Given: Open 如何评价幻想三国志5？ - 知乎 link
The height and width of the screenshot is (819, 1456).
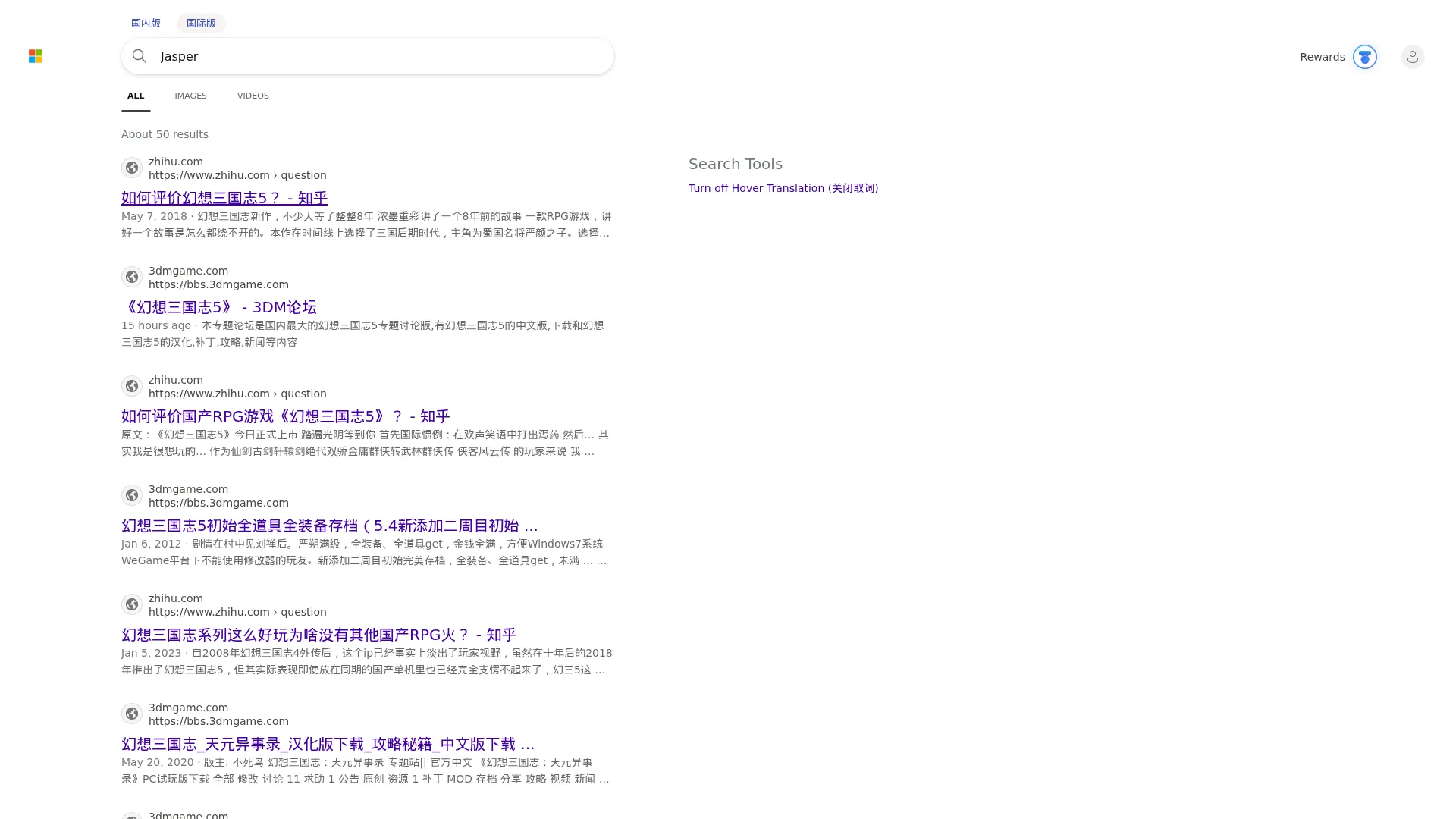Looking at the screenshot, I should click(224, 198).
